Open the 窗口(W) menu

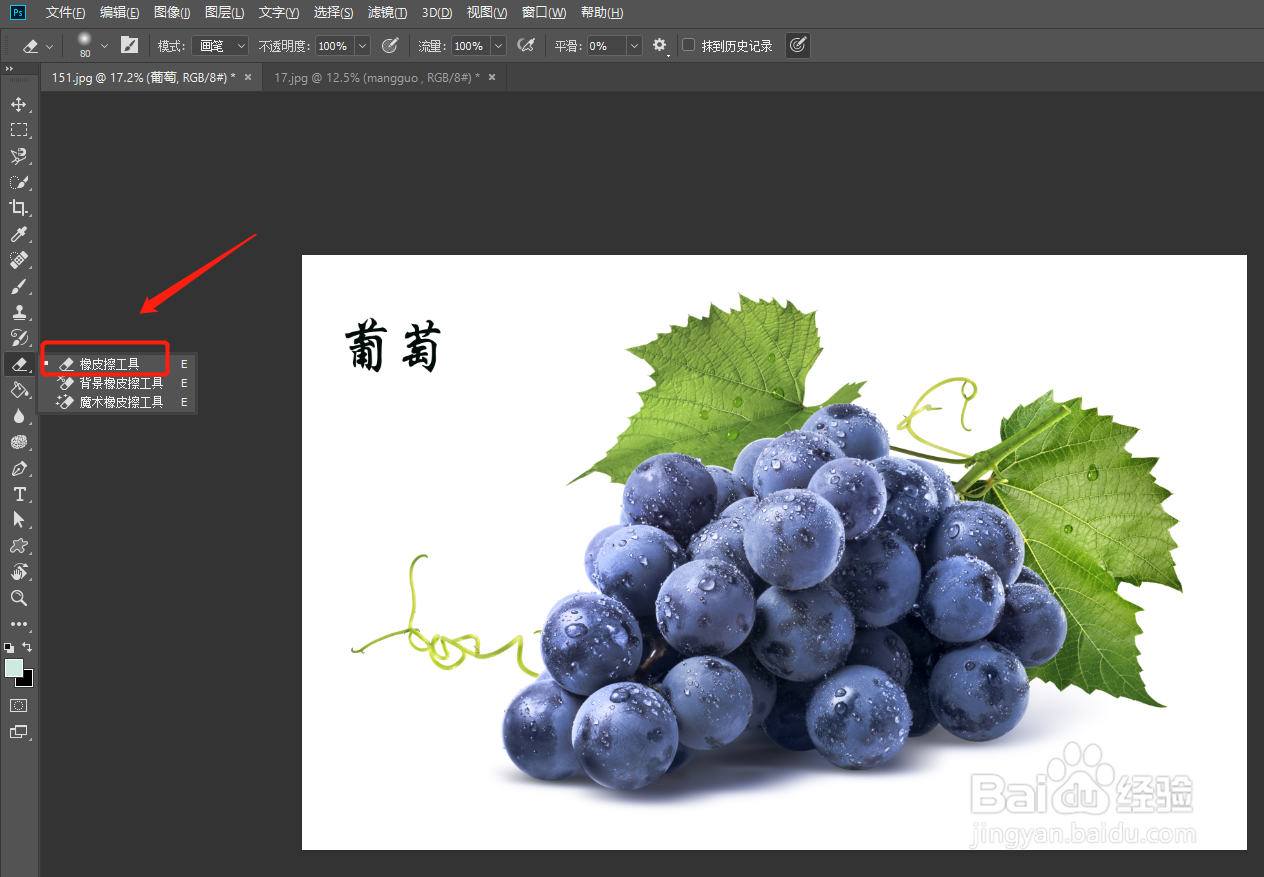[543, 13]
